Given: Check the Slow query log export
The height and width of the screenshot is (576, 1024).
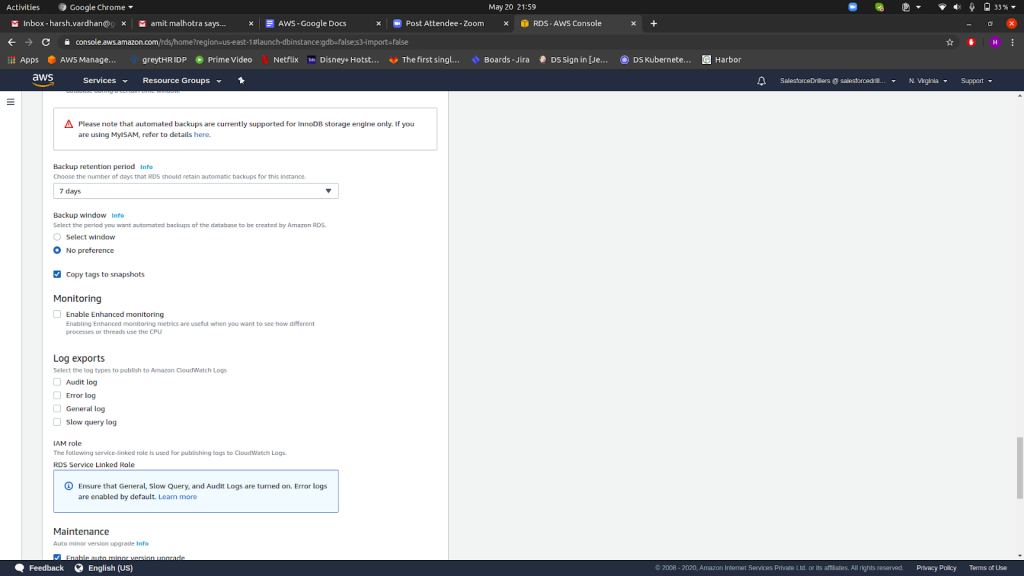Looking at the screenshot, I should click(x=57, y=422).
